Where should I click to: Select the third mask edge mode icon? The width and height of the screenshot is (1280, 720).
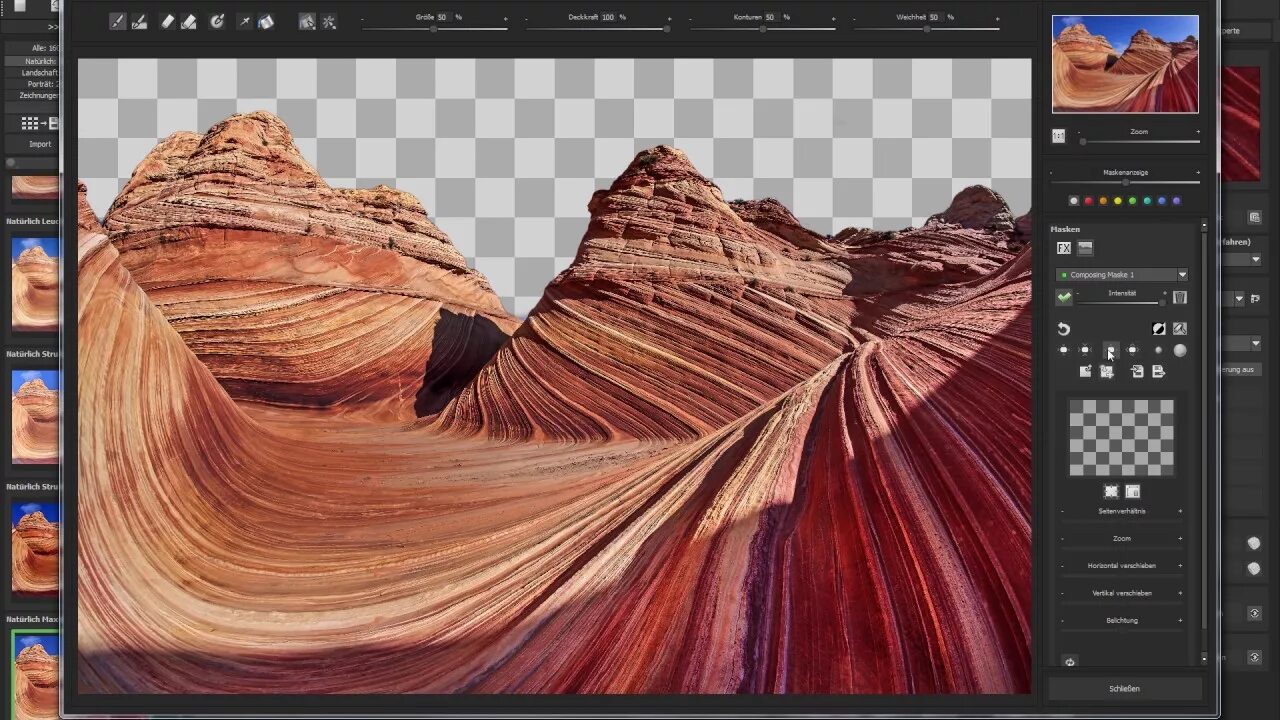pyautogui.click(x=1111, y=350)
